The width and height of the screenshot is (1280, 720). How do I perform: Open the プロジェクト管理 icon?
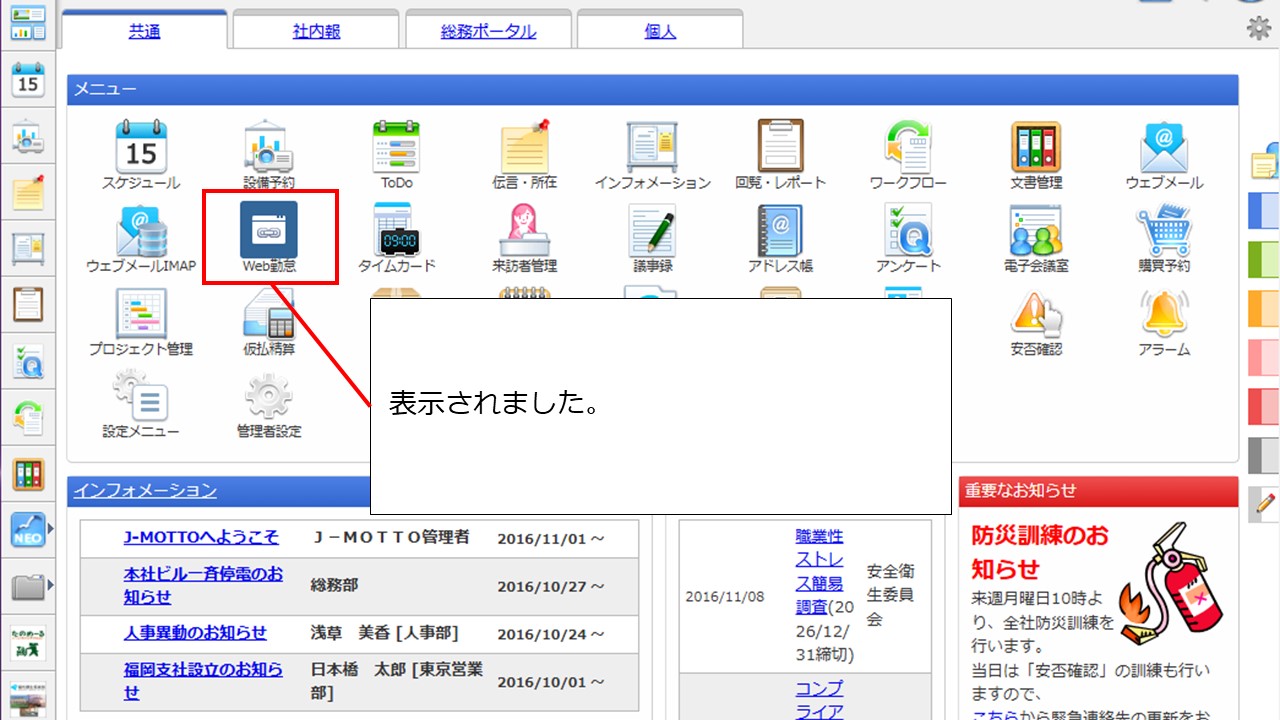(x=141, y=322)
